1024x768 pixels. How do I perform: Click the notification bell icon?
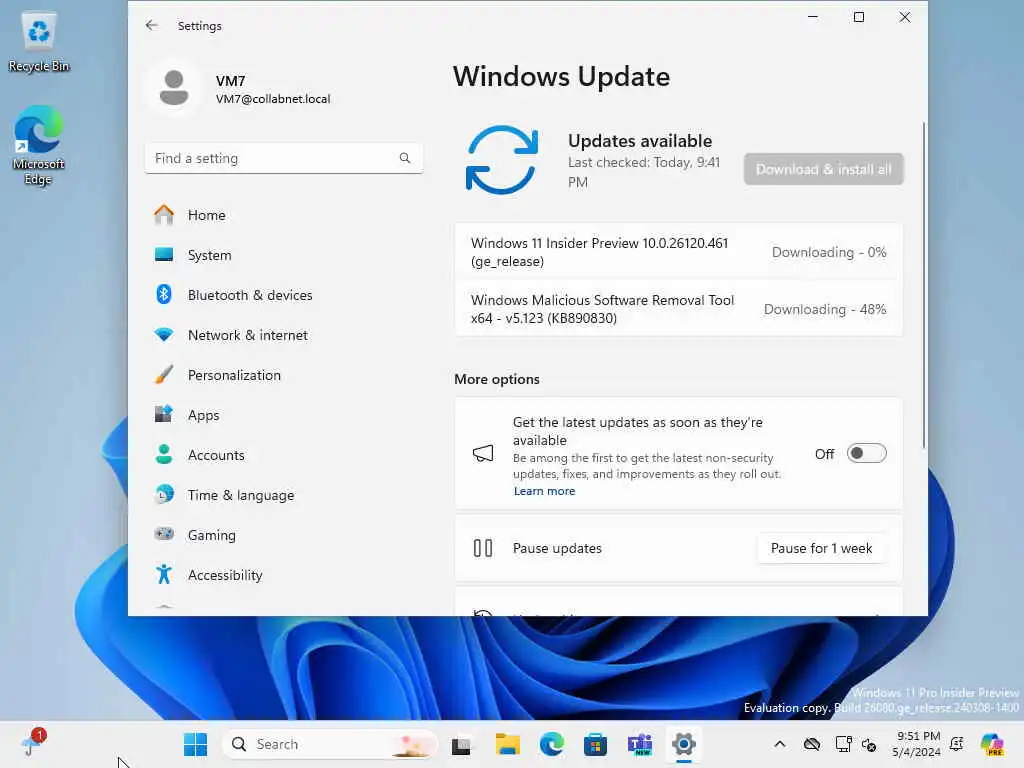[957, 744]
